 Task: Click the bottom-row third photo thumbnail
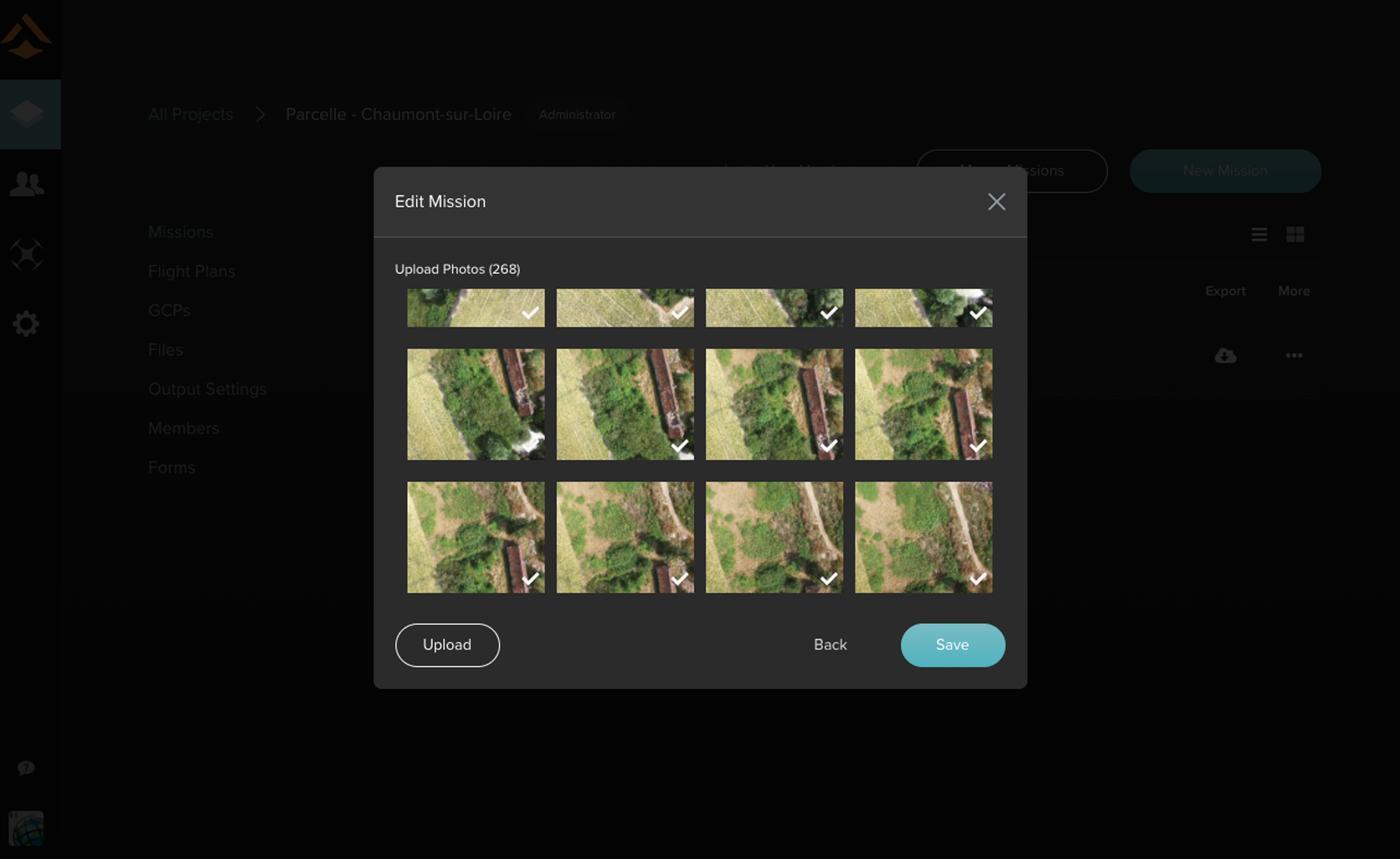point(774,537)
